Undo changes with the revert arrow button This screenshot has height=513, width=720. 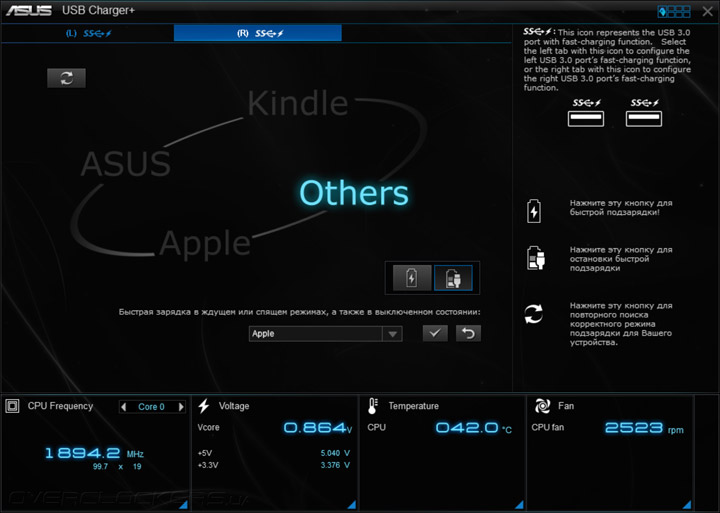[x=468, y=333]
